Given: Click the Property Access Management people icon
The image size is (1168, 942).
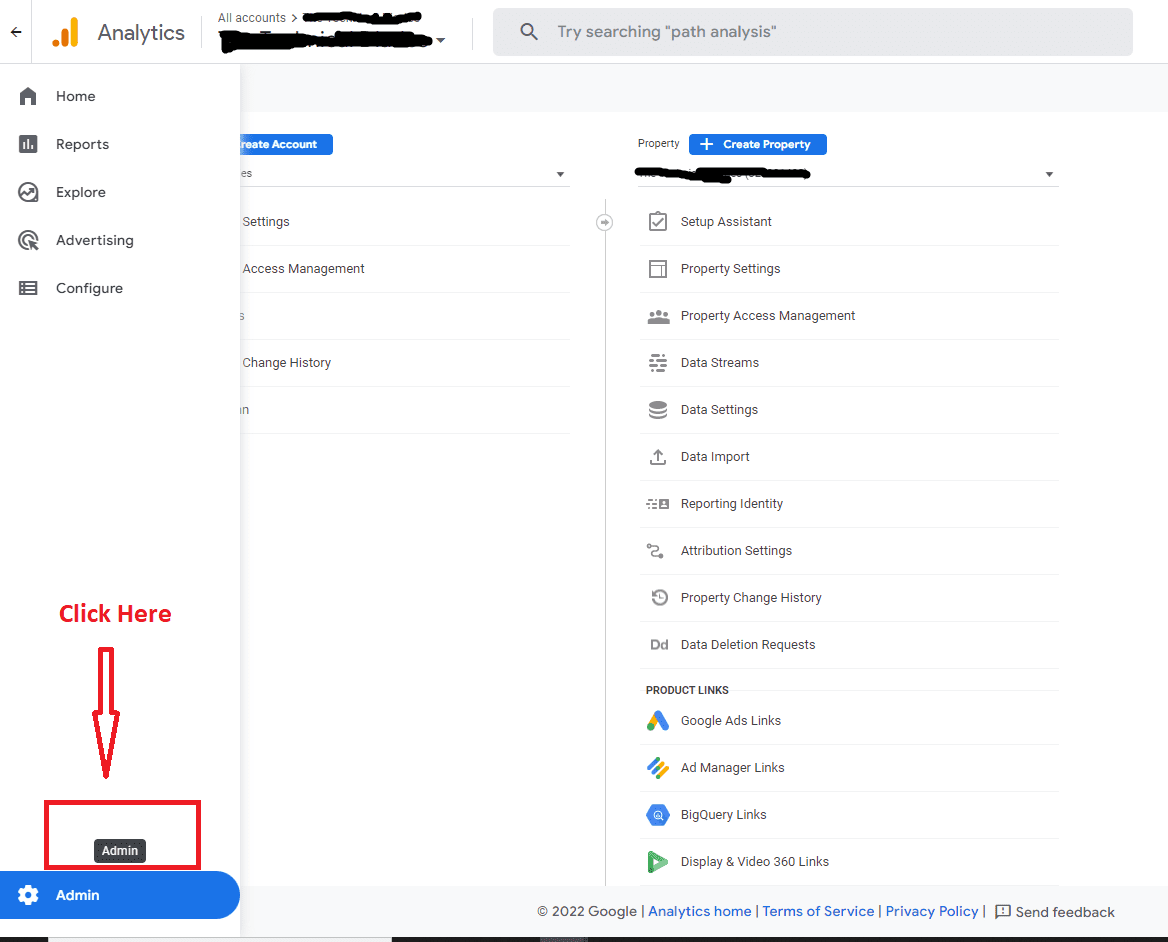Looking at the screenshot, I should click(x=658, y=316).
